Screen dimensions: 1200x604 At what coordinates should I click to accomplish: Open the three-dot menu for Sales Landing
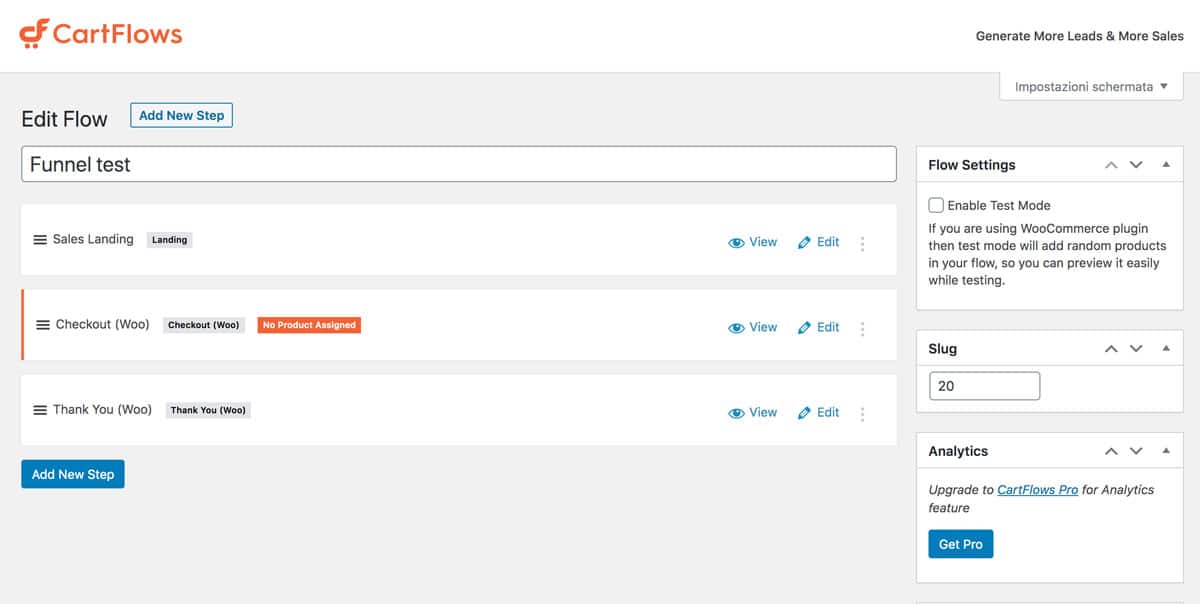[862, 243]
